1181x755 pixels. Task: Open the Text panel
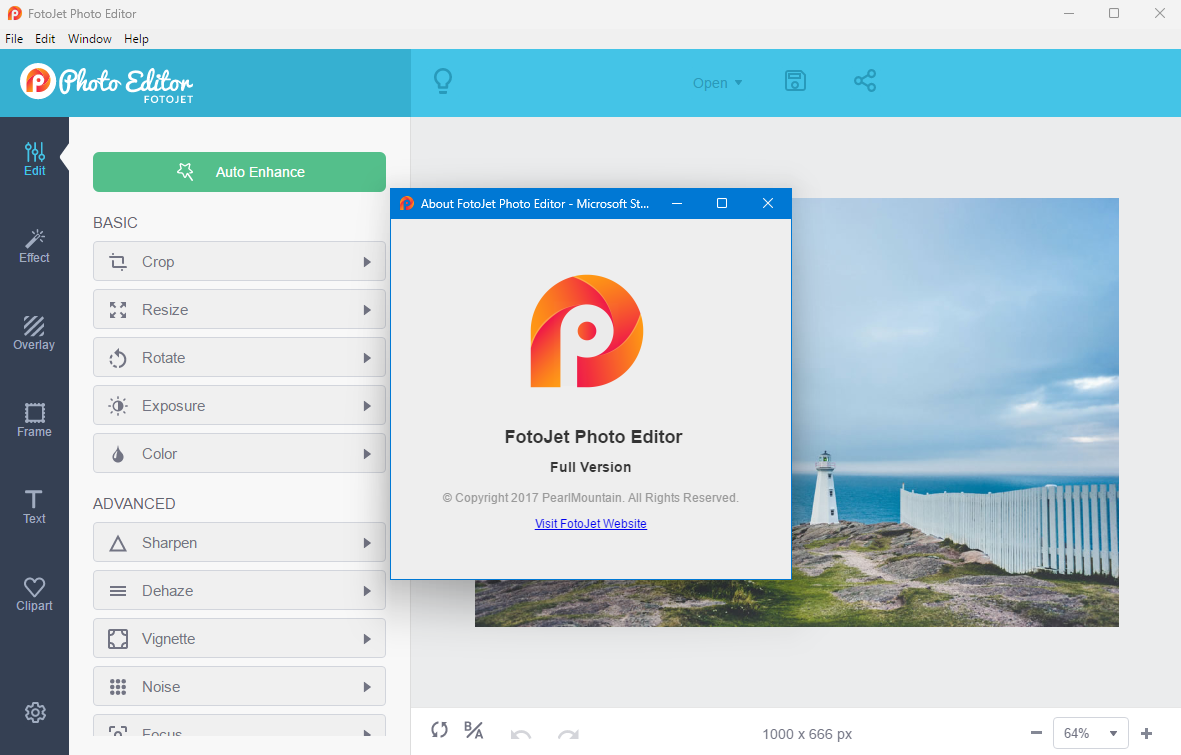coord(35,507)
